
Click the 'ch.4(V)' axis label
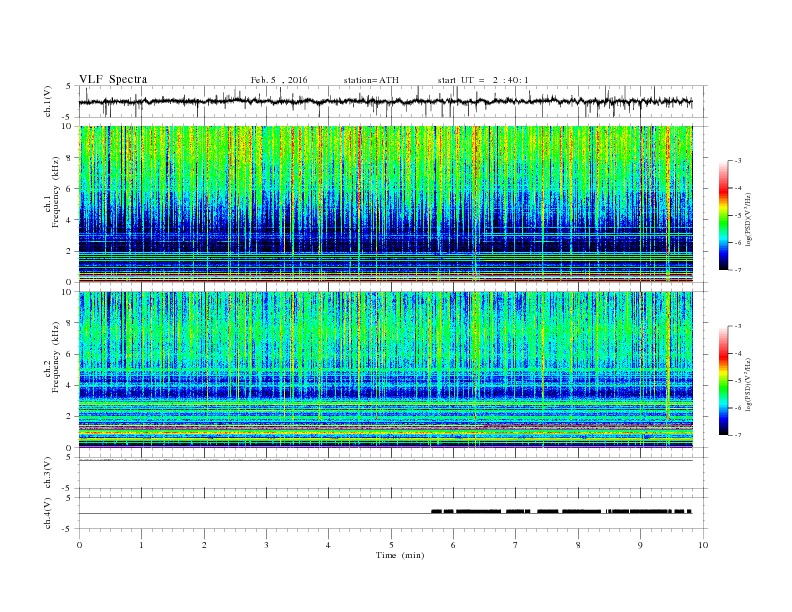[48, 514]
